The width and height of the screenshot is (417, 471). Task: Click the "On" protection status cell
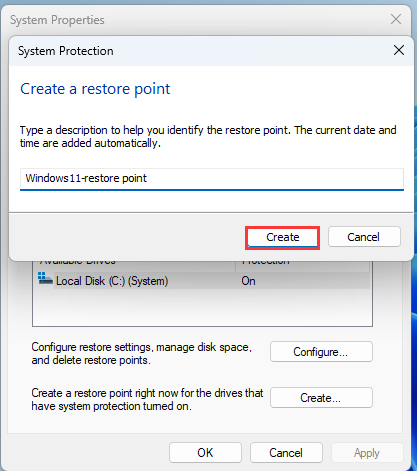click(248, 281)
